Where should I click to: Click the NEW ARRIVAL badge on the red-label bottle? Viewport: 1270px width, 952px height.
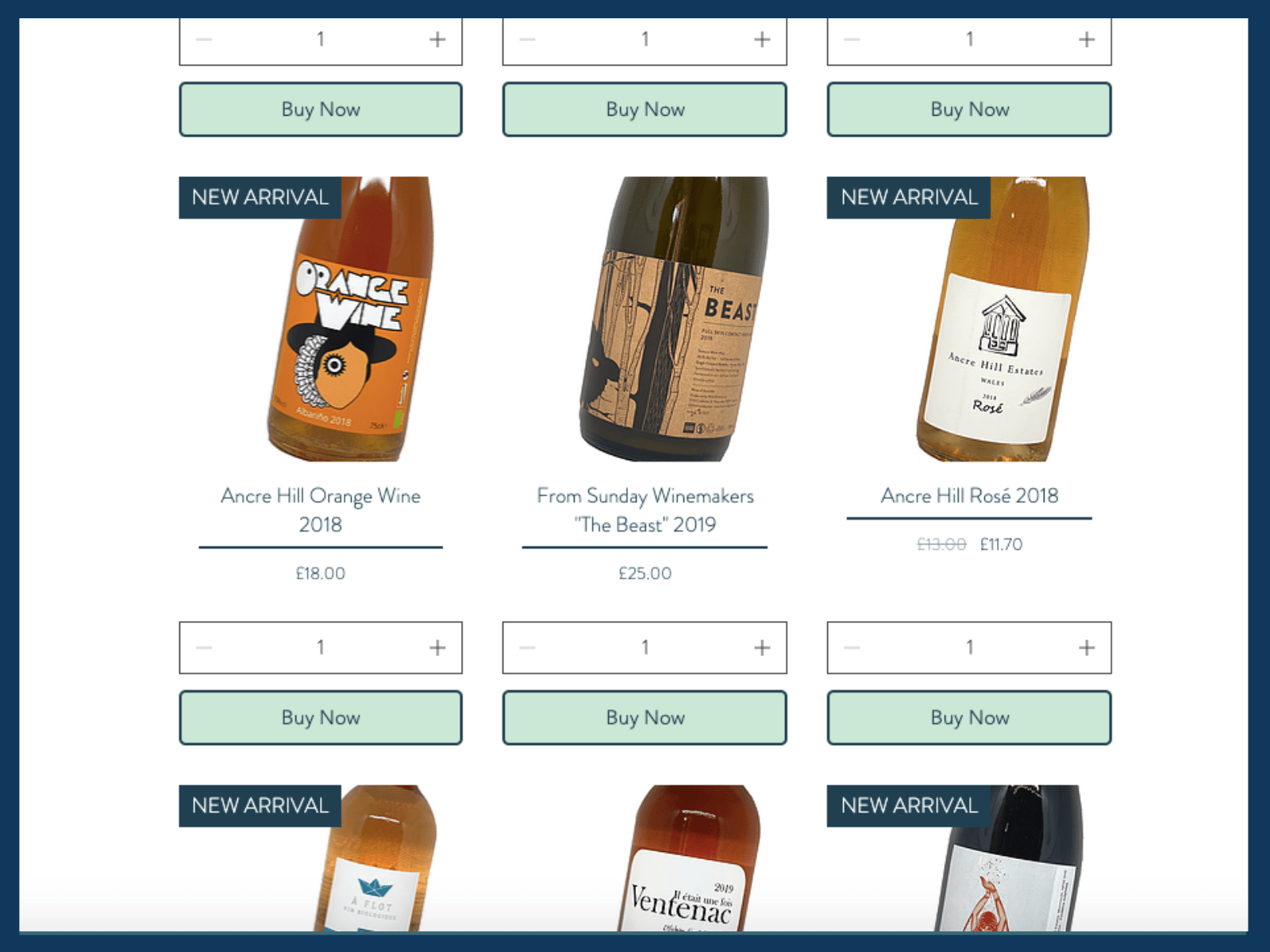pyautogui.click(x=909, y=806)
